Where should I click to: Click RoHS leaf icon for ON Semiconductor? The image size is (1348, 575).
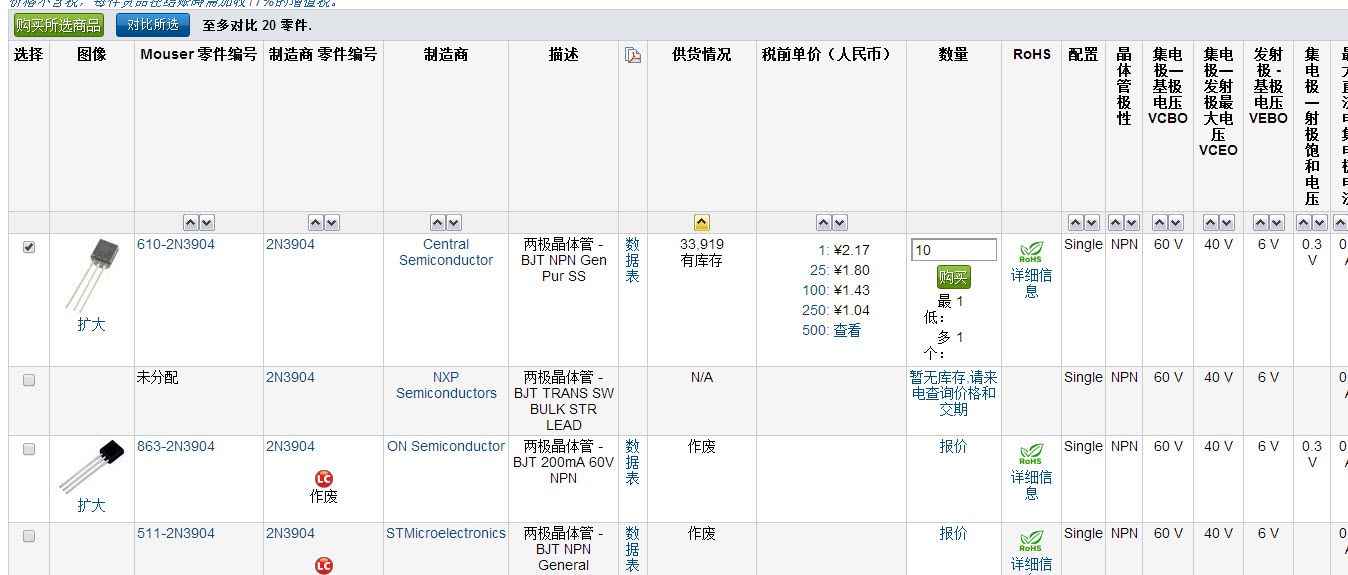1031,455
